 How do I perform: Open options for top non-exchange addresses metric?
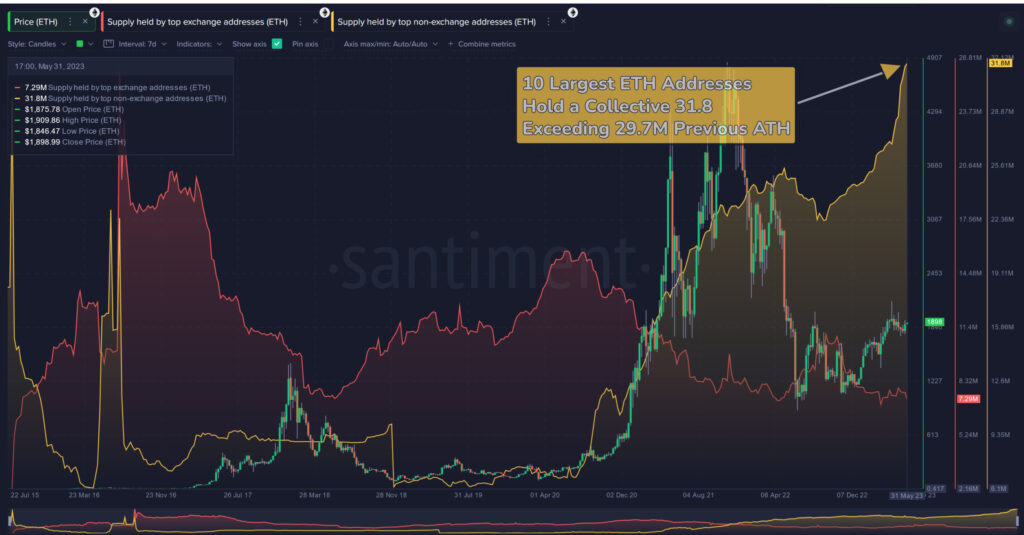(549, 22)
